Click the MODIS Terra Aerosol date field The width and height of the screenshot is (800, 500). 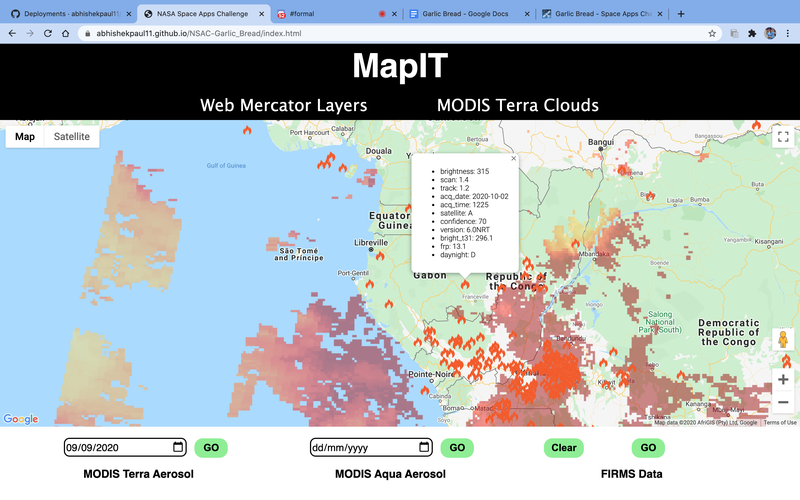(x=125, y=447)
